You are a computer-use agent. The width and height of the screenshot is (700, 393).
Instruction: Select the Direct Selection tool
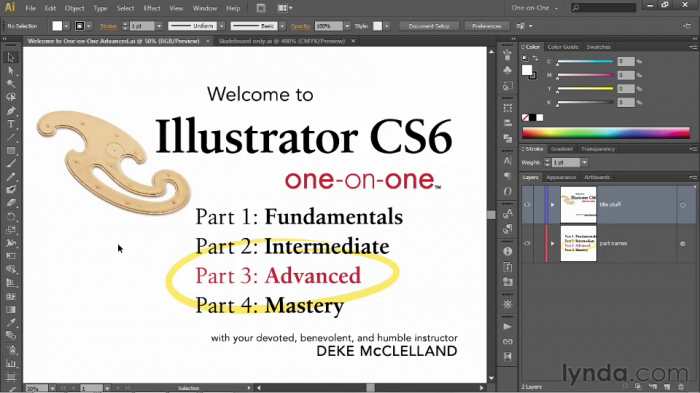tap(11, 71)
